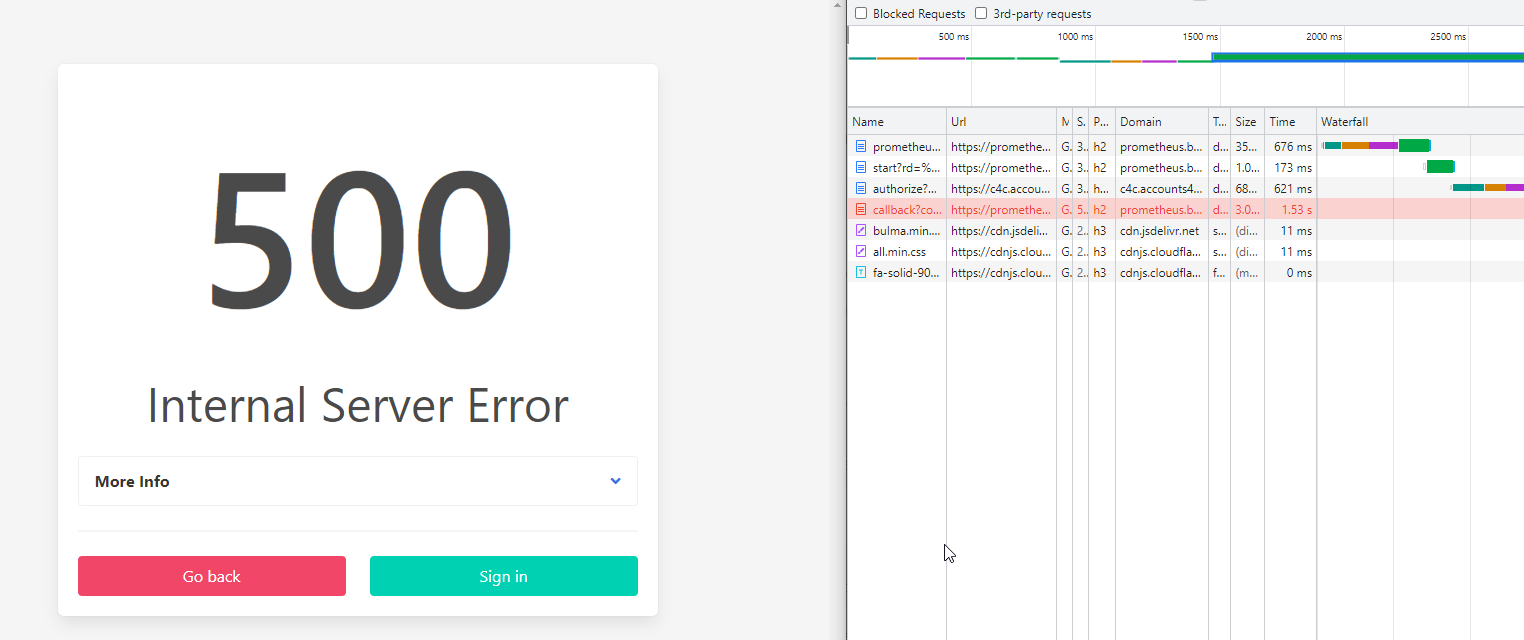
Task: Click the Go back button
Action: 211,576
